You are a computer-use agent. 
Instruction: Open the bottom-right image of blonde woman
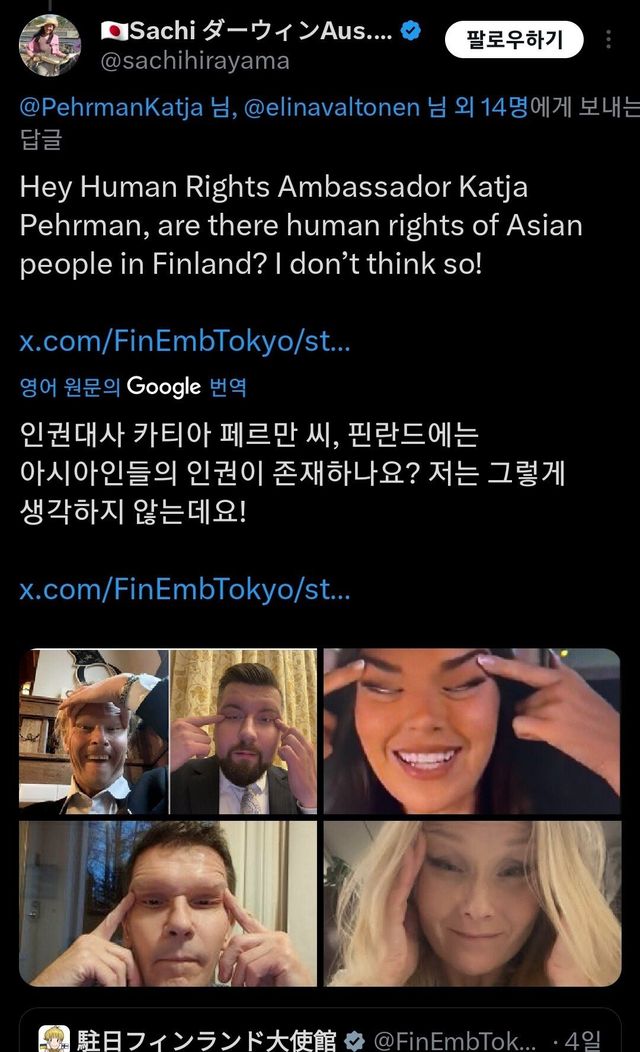tap(472, 904)
